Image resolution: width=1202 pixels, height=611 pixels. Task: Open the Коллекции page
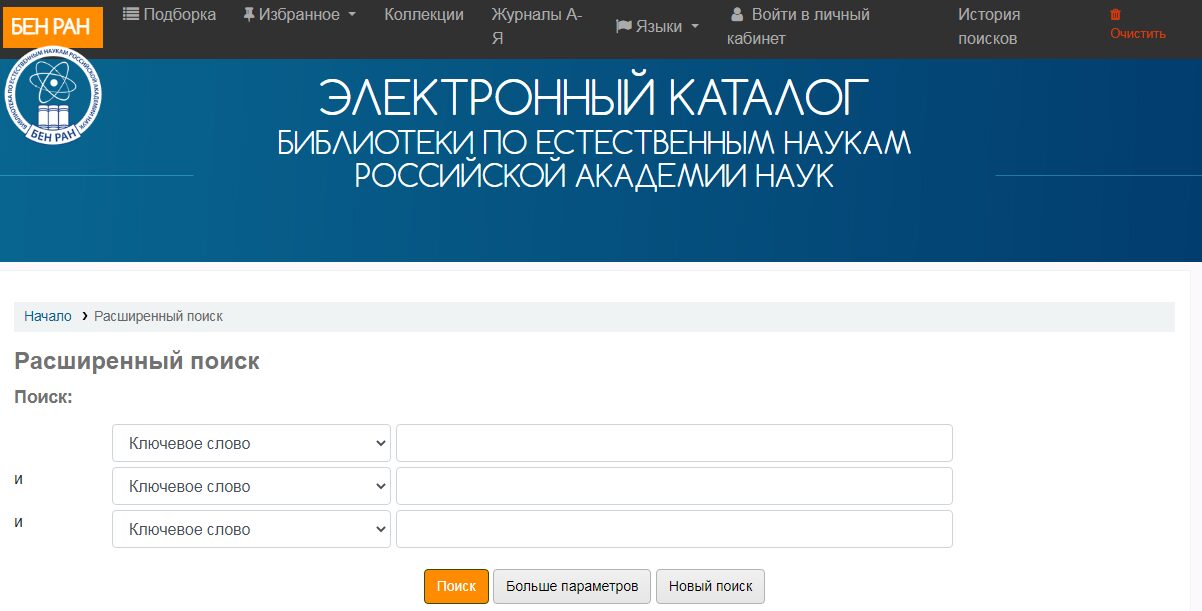[x=424, y=14]
